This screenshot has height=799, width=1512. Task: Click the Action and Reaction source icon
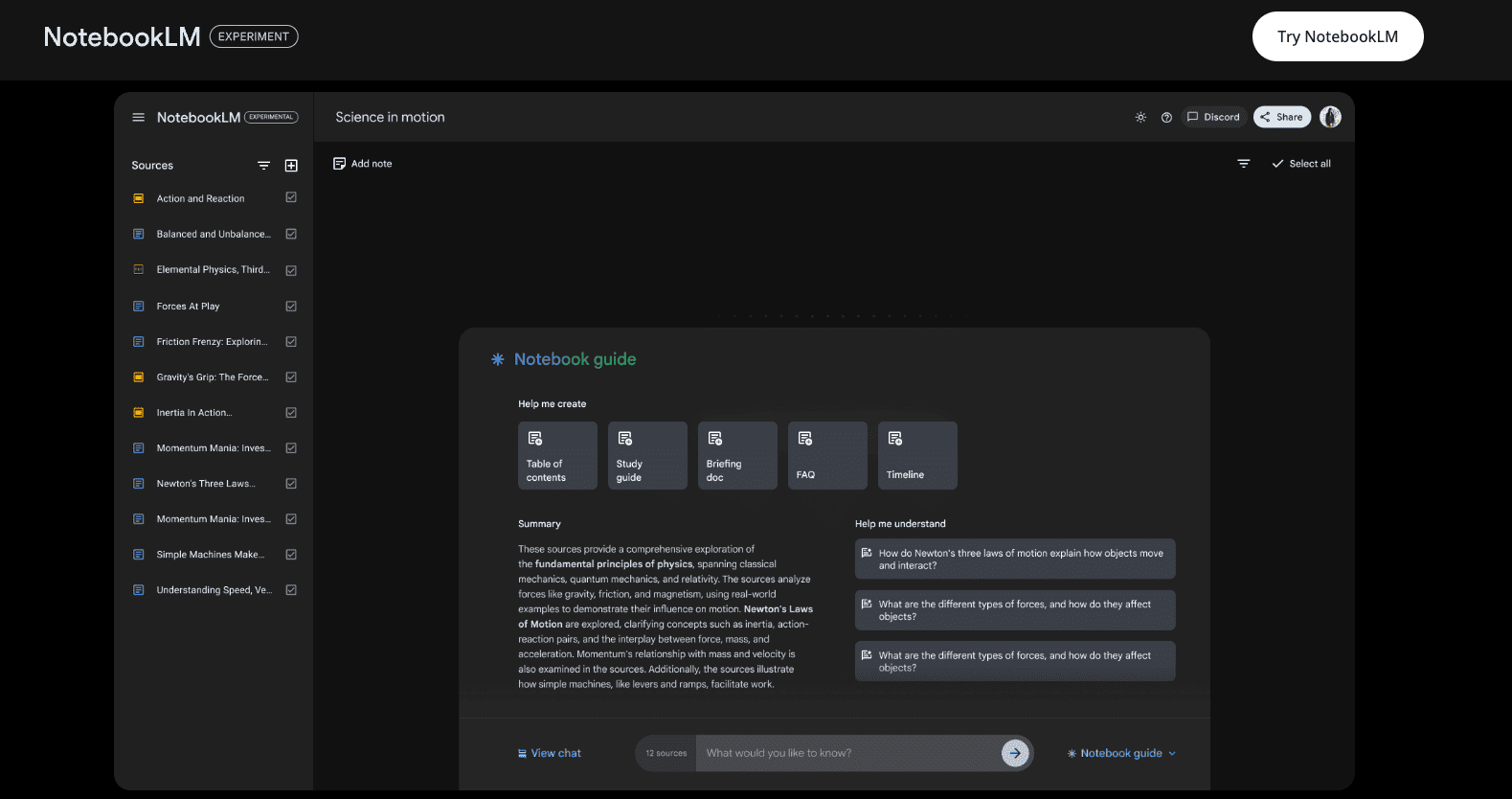coord(138,198)
